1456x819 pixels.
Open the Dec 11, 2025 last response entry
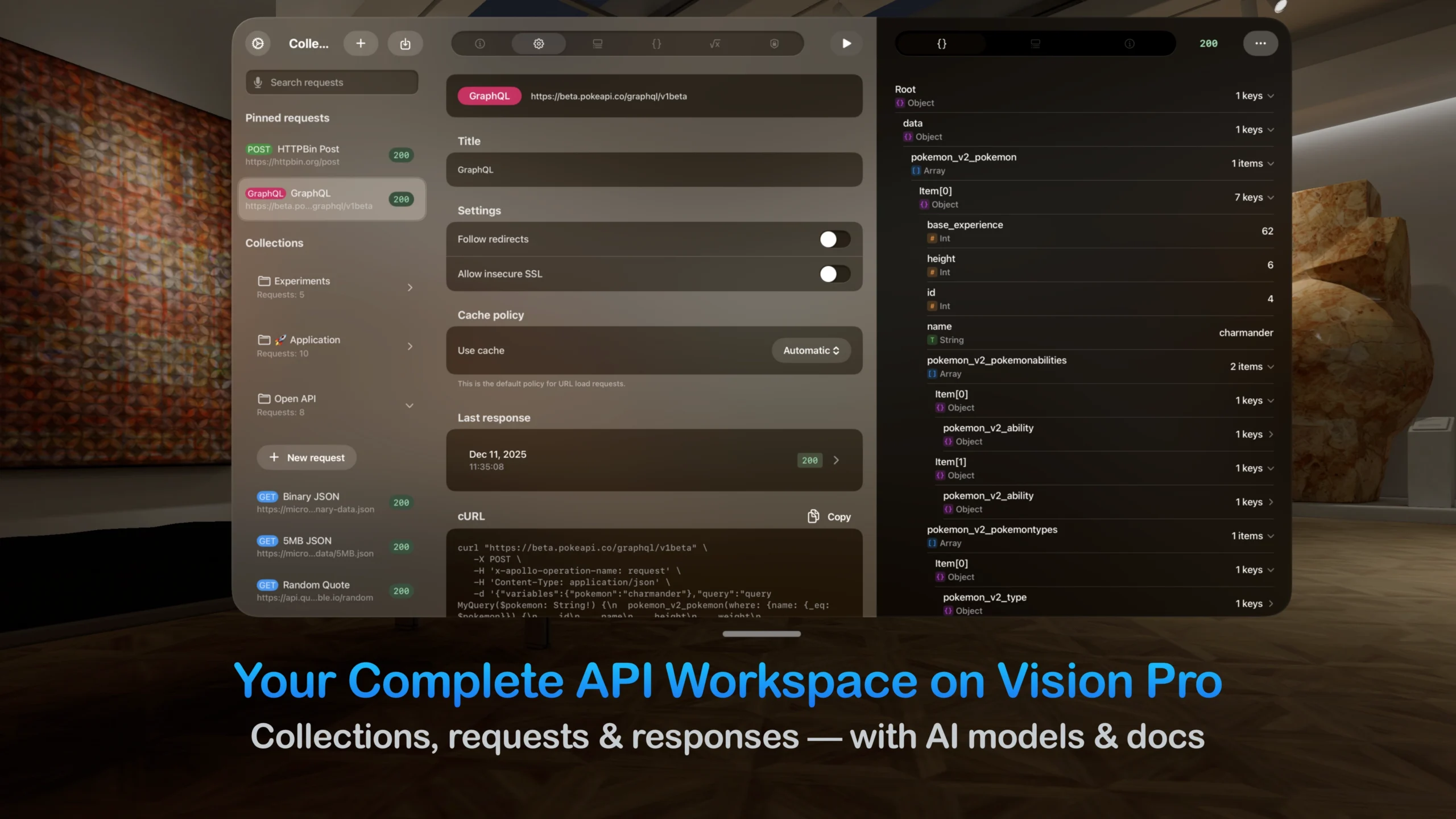point(653,460)
